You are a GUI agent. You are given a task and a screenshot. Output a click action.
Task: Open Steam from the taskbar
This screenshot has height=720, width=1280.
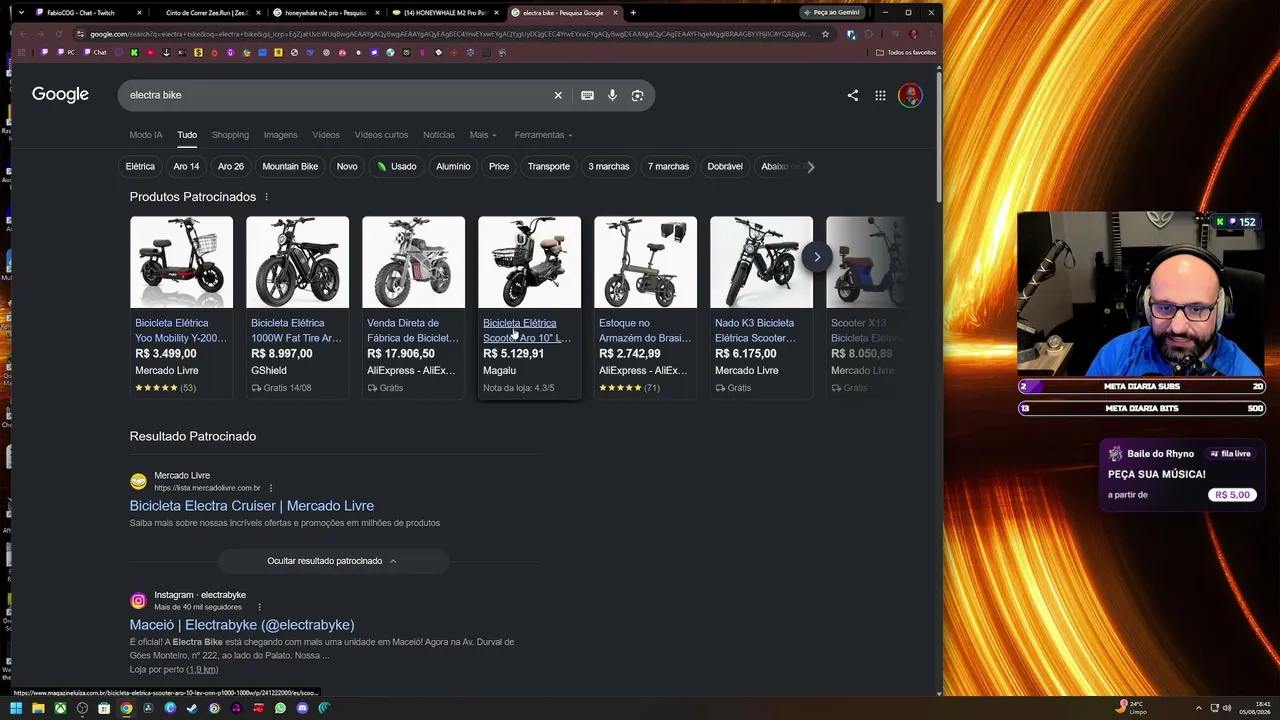point(192,708)
